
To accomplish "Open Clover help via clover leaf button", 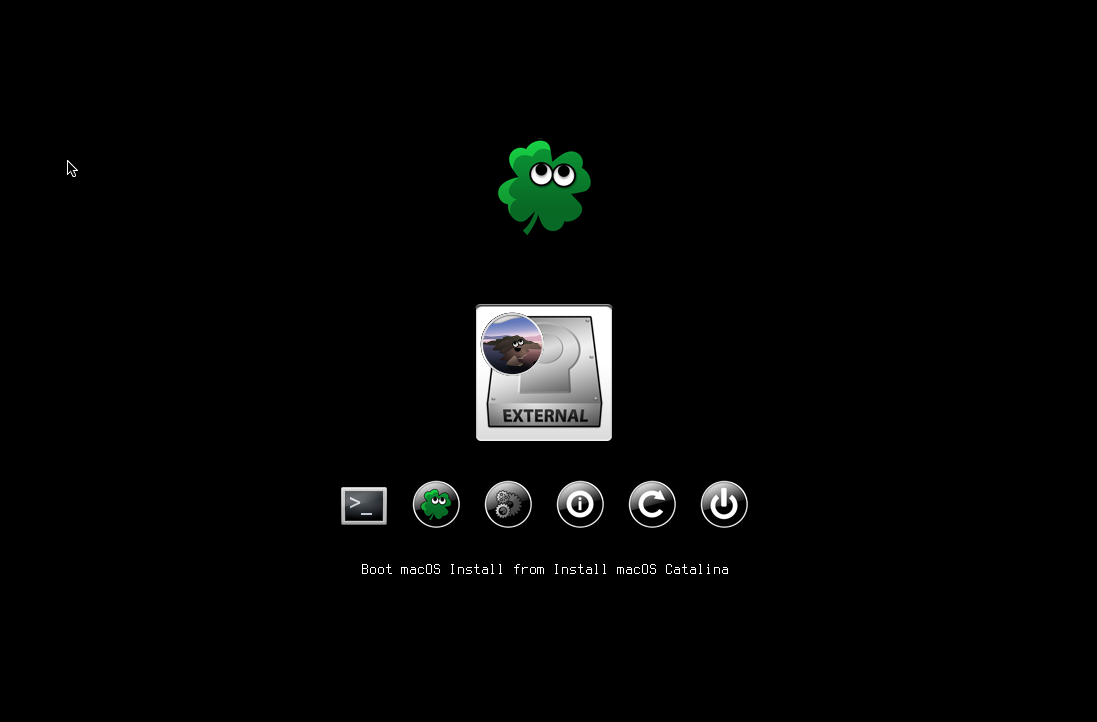I will (436, 504).
